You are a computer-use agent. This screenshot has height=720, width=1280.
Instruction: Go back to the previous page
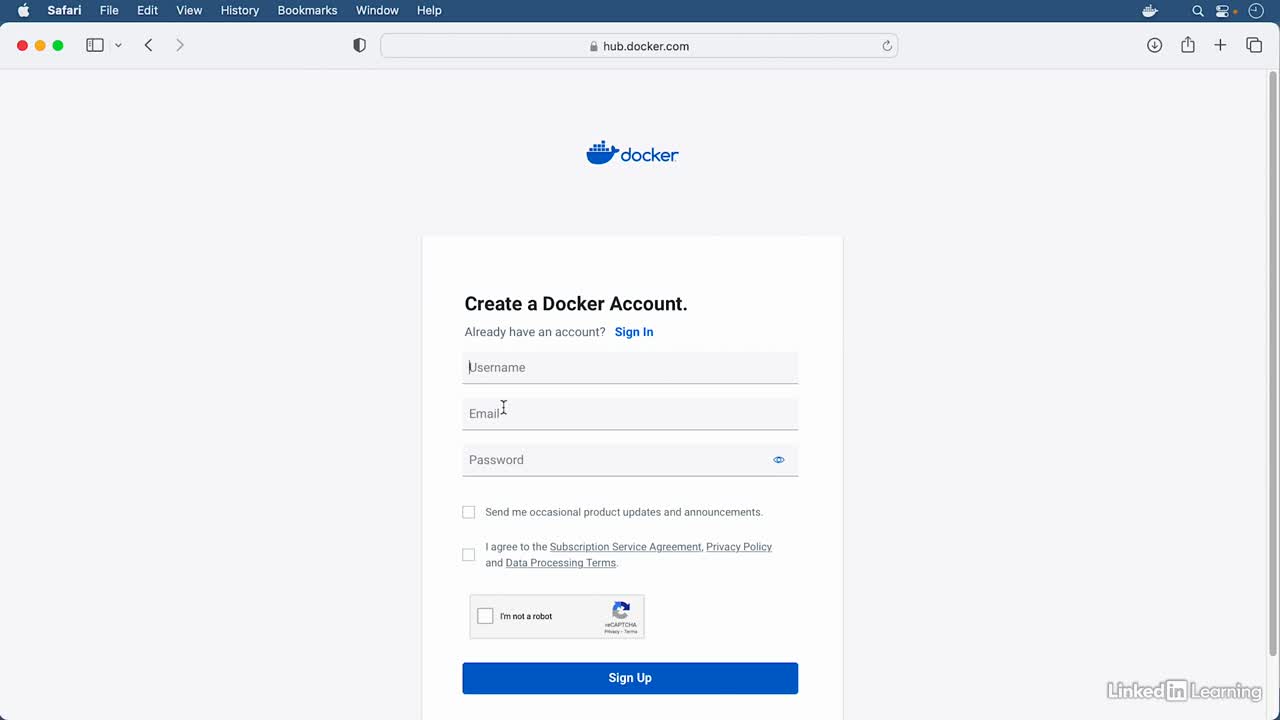click(148, 45)
